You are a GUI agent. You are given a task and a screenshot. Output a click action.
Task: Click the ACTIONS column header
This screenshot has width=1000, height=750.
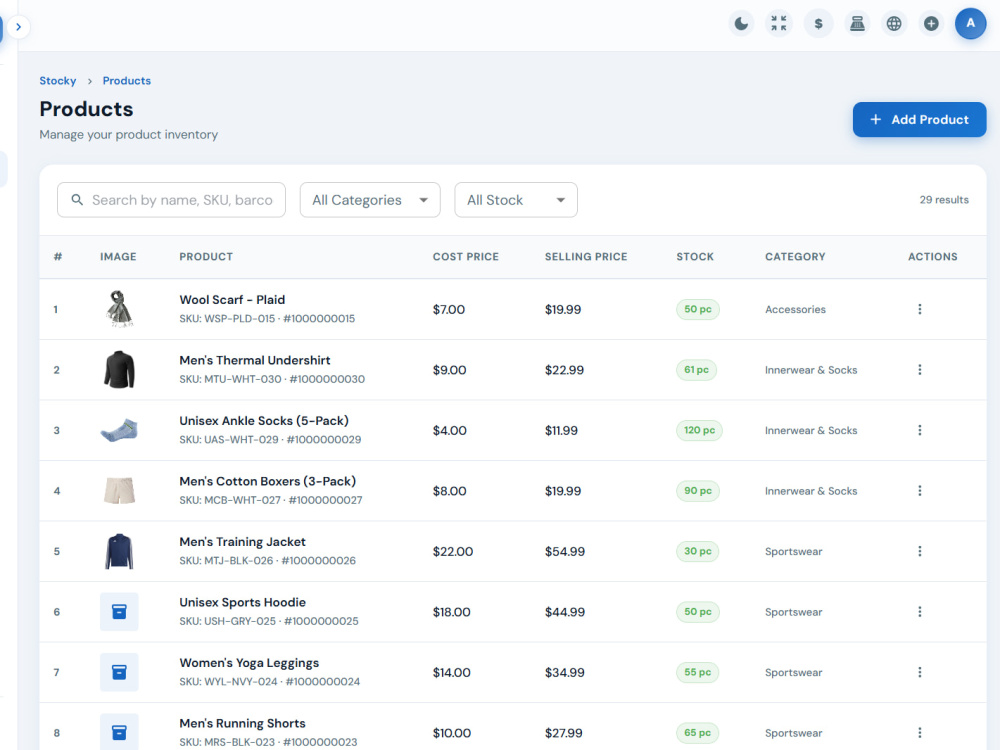tap(932, 256)
